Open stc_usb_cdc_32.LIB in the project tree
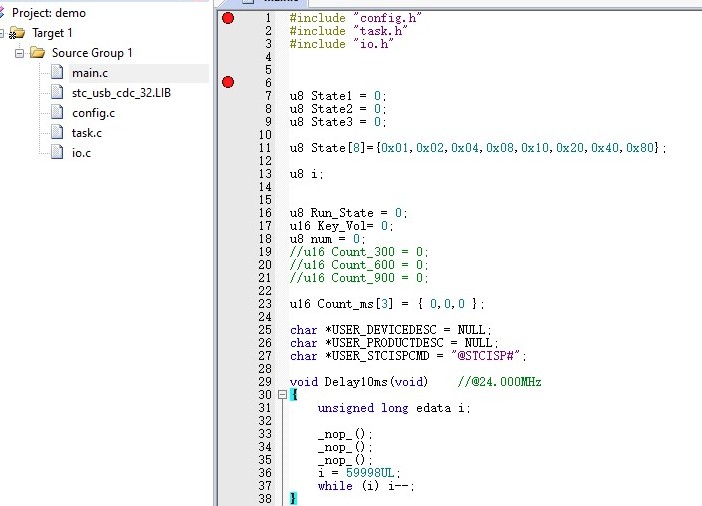 [x=121, y=93]
